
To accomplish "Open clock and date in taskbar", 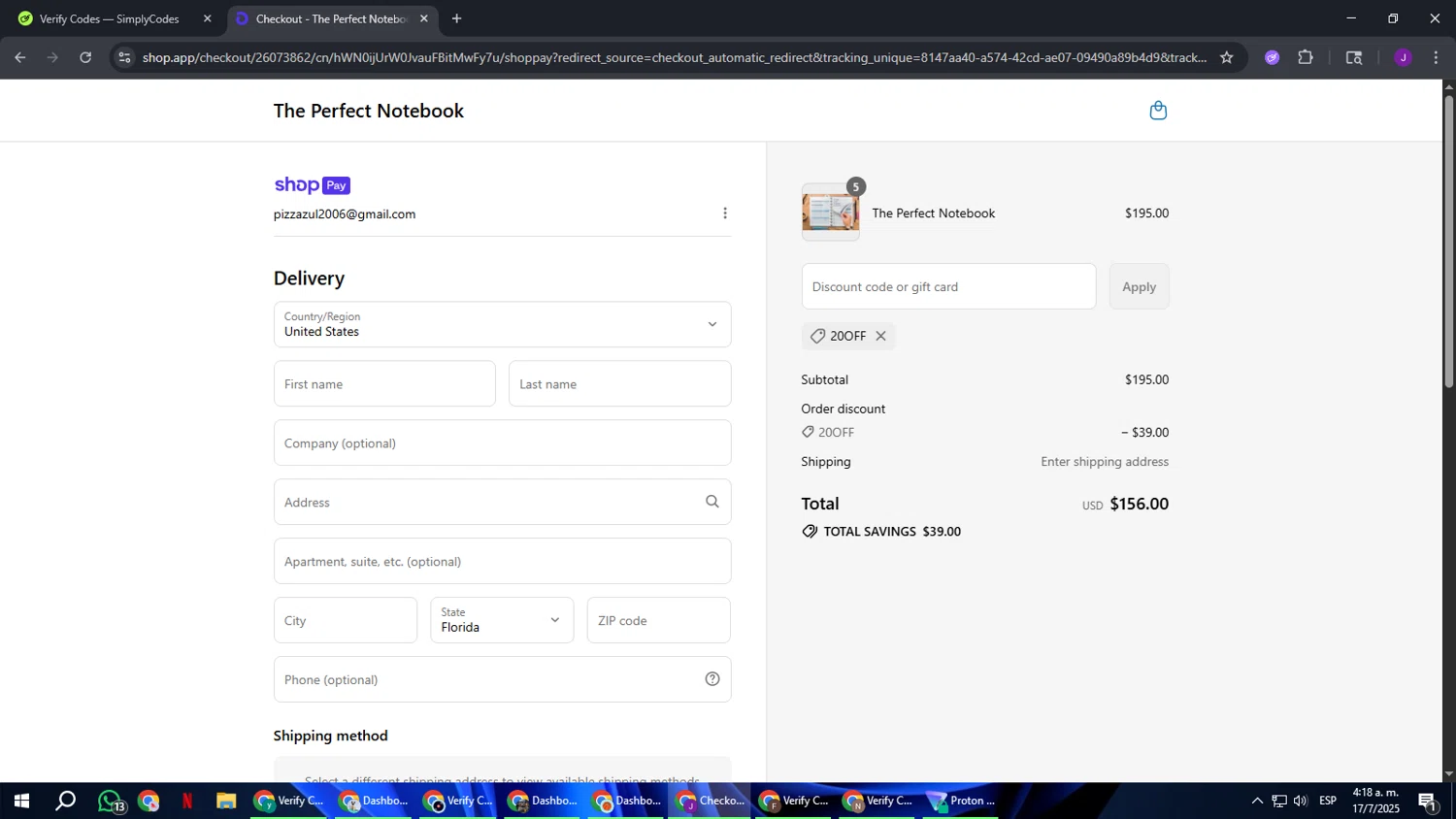I will point(1375,801).
